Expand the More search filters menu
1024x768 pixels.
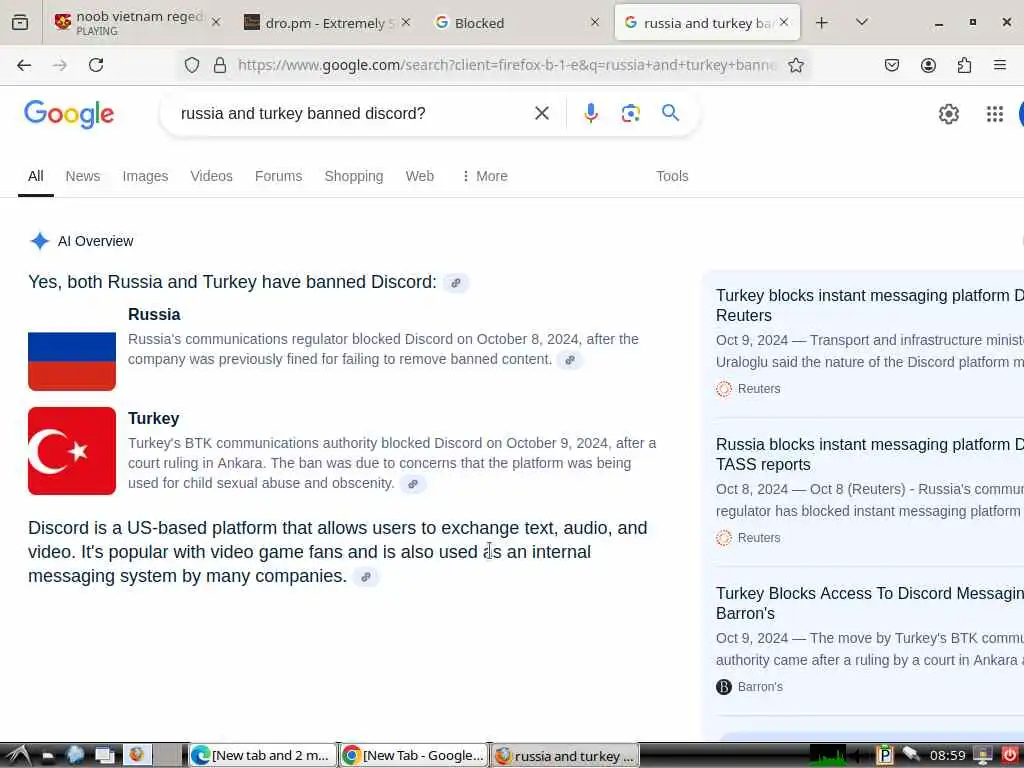485,176
